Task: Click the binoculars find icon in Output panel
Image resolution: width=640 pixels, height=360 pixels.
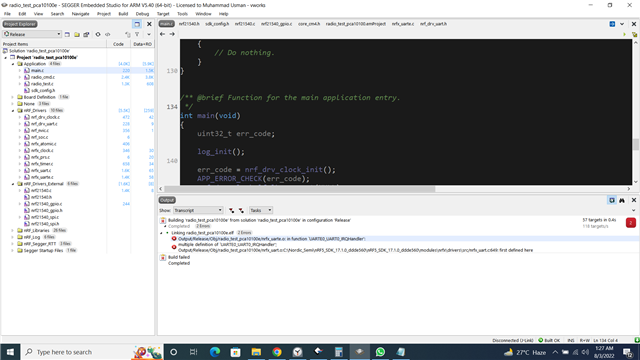Action: [x=622, y=200]
